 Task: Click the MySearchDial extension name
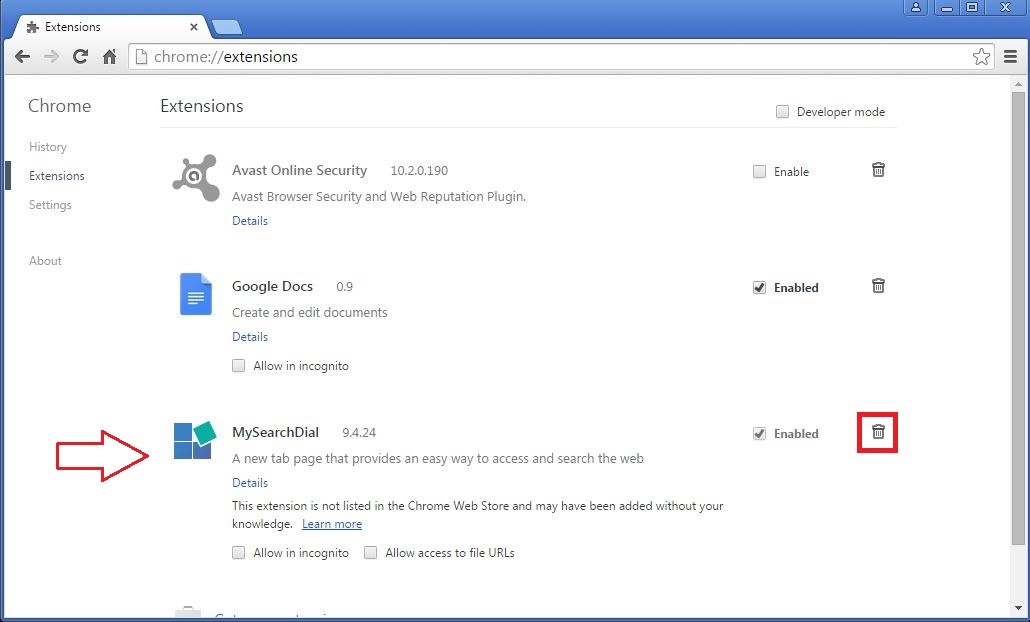(x=275, y=432)
